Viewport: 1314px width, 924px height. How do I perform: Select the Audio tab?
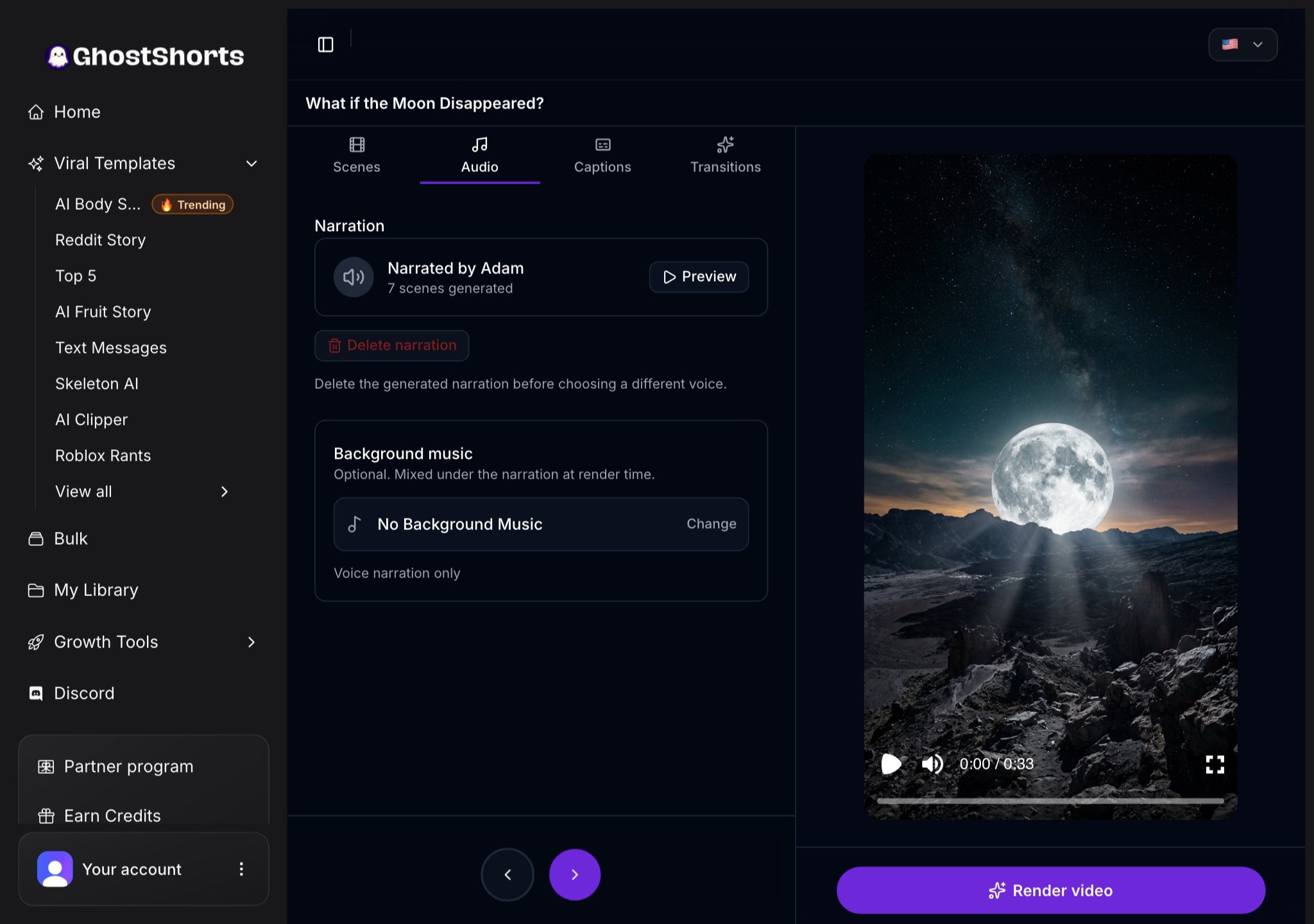click(480, 155)
